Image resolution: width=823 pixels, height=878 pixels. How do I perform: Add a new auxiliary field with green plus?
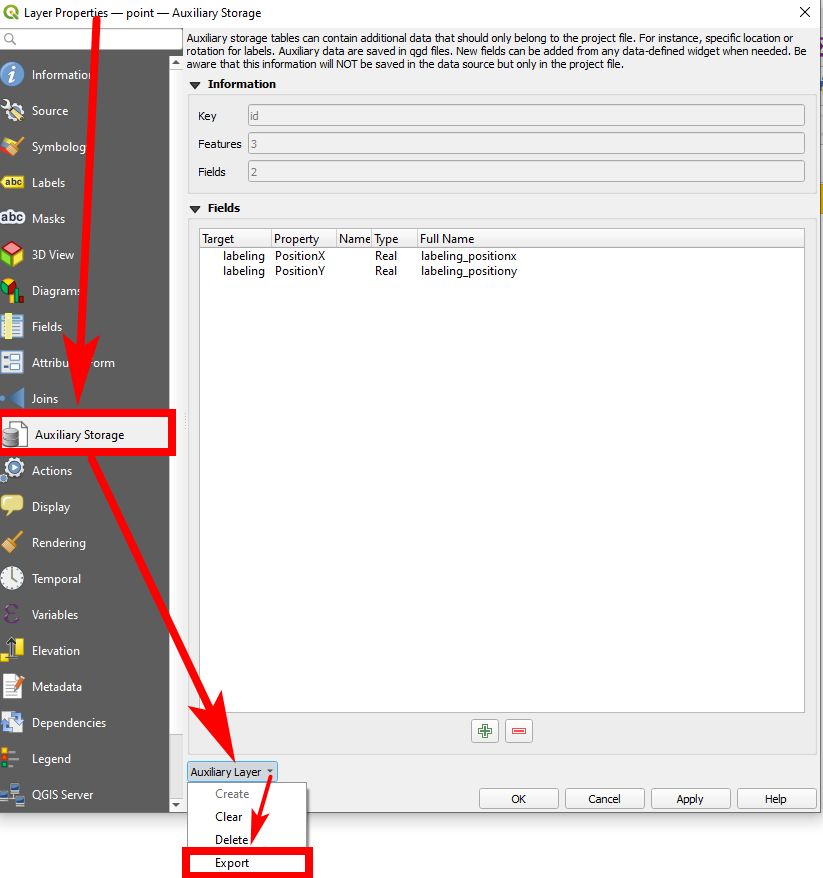(x=485, y=731)
